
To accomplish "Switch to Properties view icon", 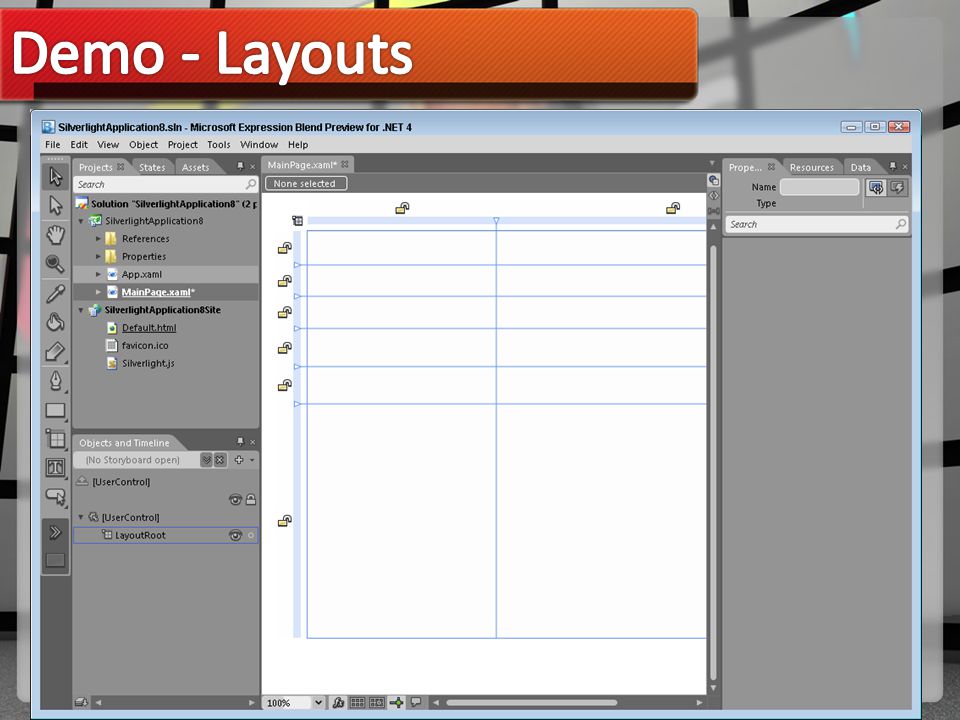I will pyautogui.click(x=876, y=188).
